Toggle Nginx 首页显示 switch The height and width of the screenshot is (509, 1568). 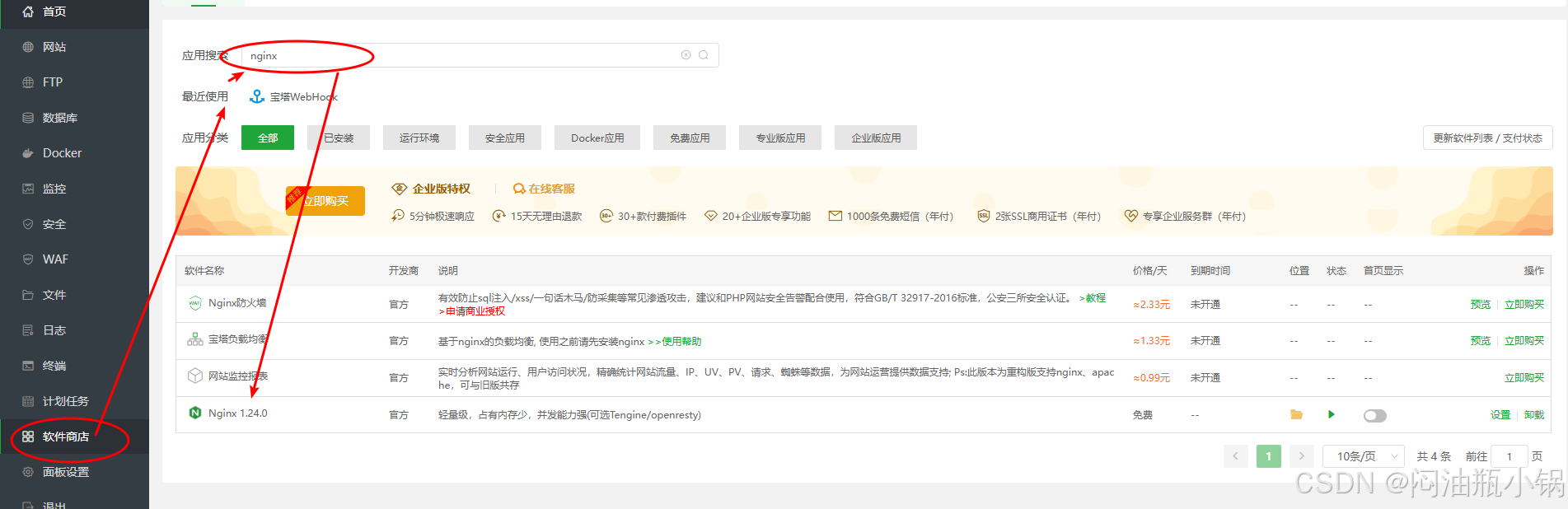[x=1375, y=416]
